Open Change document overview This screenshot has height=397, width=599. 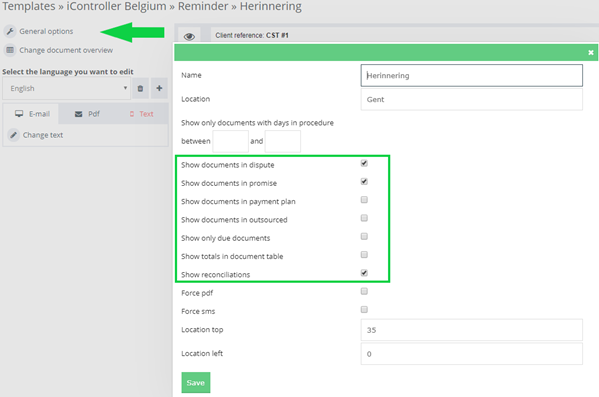[x=66, y=50]
